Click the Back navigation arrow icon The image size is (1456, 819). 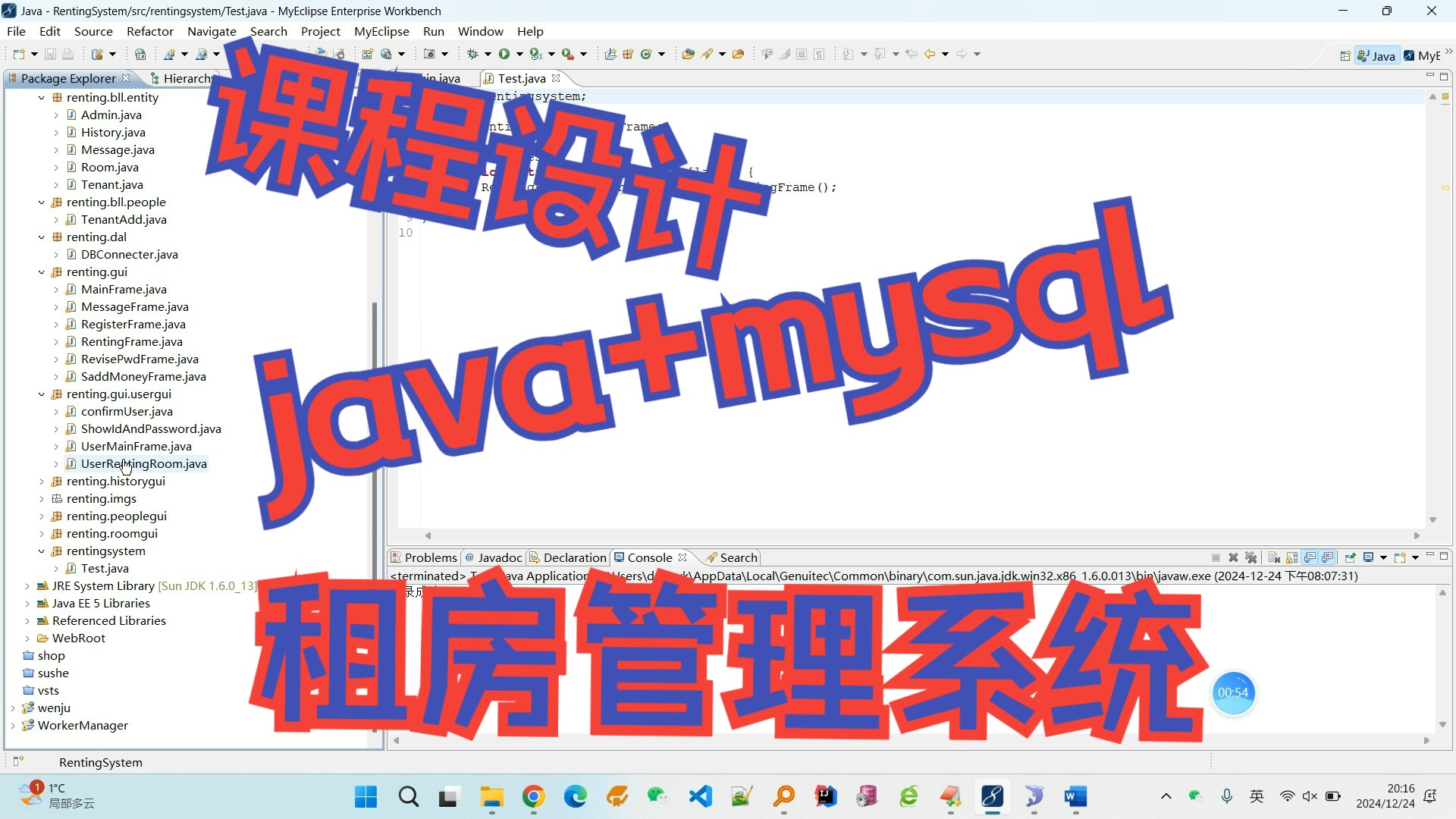click(930, 54)
